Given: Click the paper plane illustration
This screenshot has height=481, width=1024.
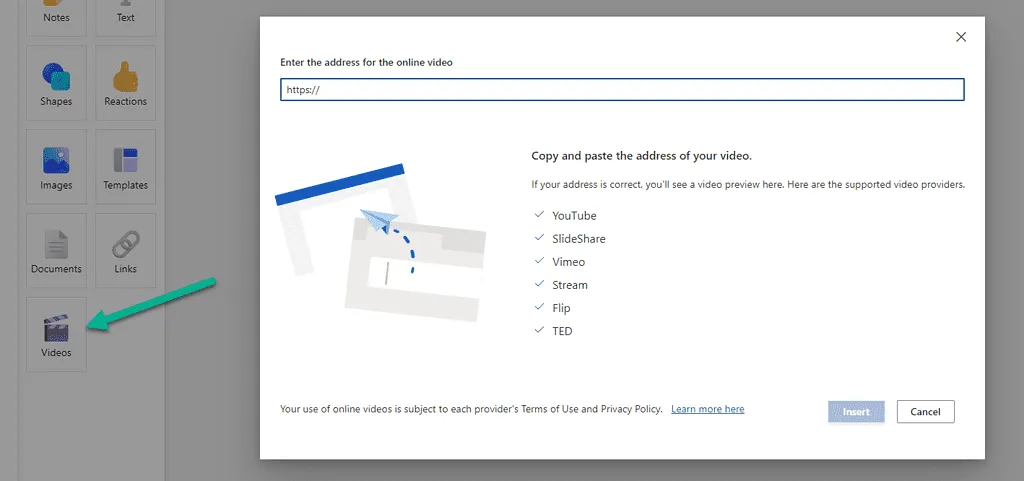Looking at the screenshot, I should pos(378,221).
